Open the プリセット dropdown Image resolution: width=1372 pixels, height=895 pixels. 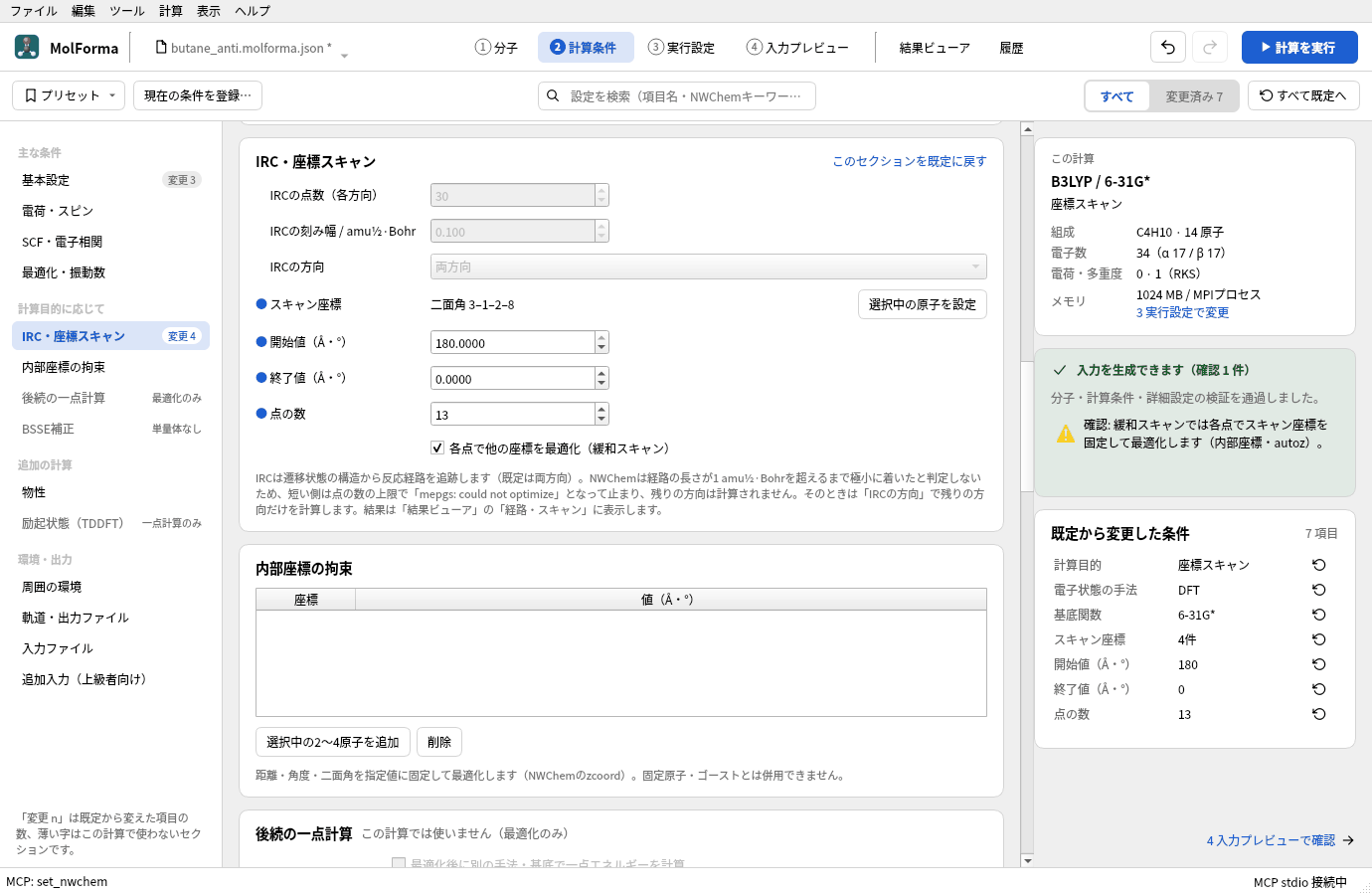[x=69, y=95]
